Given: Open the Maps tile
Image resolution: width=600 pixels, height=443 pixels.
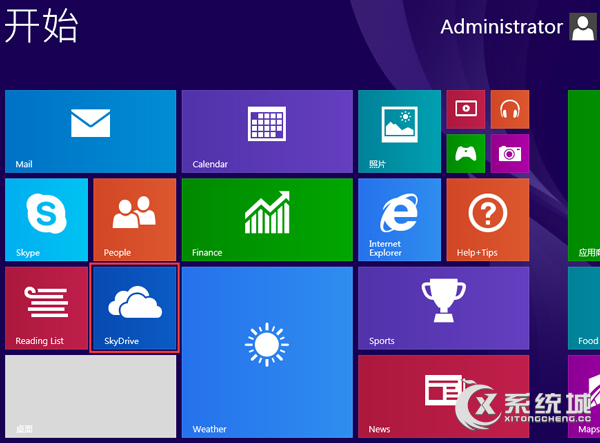Looking at the screenshot, I should tap(584, 396).
